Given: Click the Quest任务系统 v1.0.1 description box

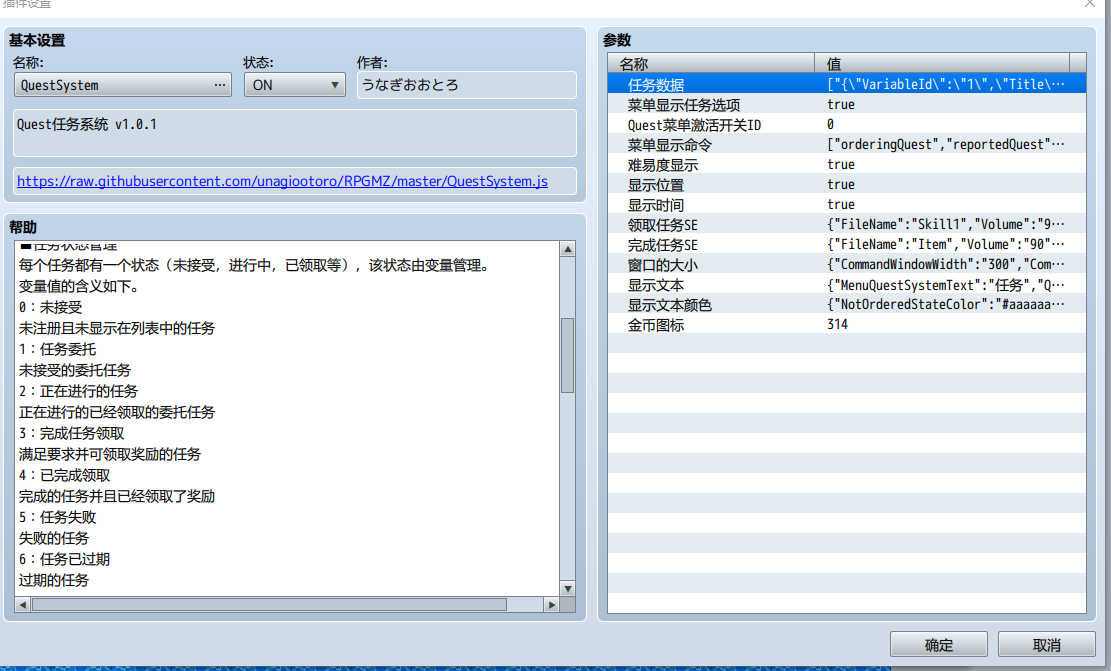Looking at the screenshot, I should point(295,133).
